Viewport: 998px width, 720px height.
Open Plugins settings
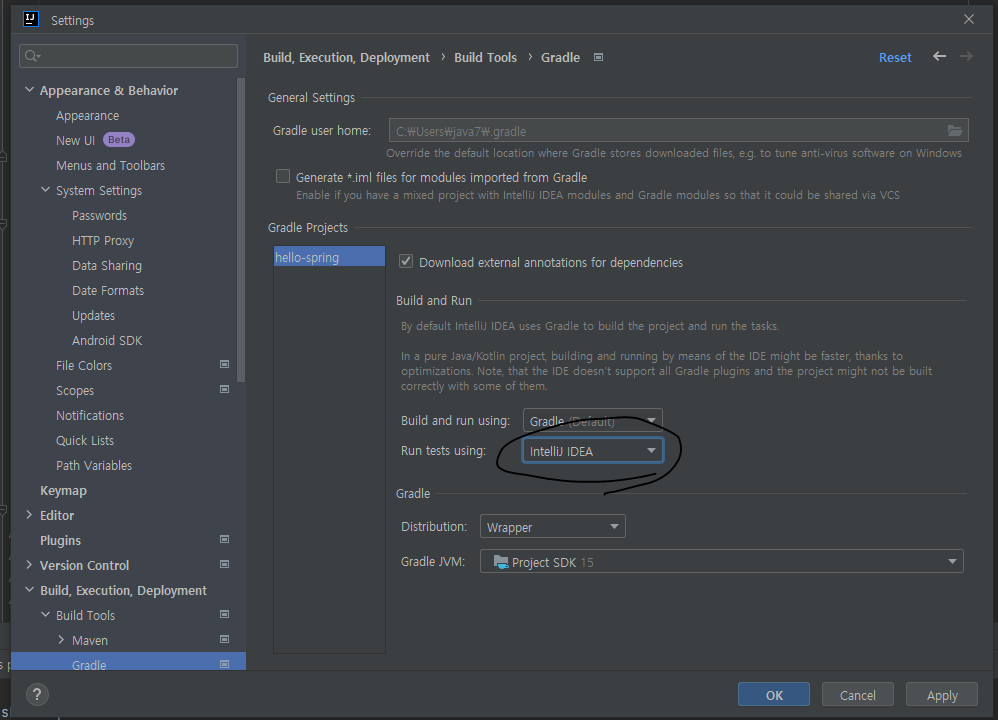click(x=60, y=540)
